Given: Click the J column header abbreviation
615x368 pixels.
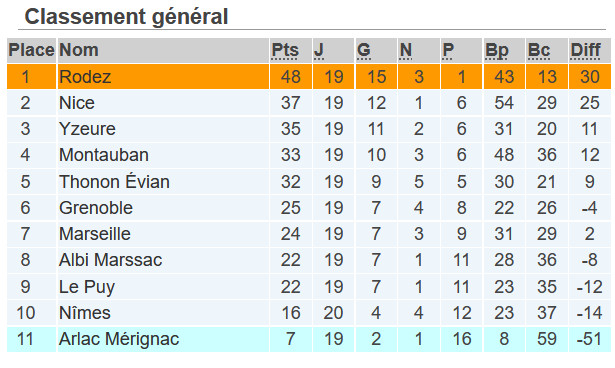Looking at the screenshot, I should pos(319,50).
